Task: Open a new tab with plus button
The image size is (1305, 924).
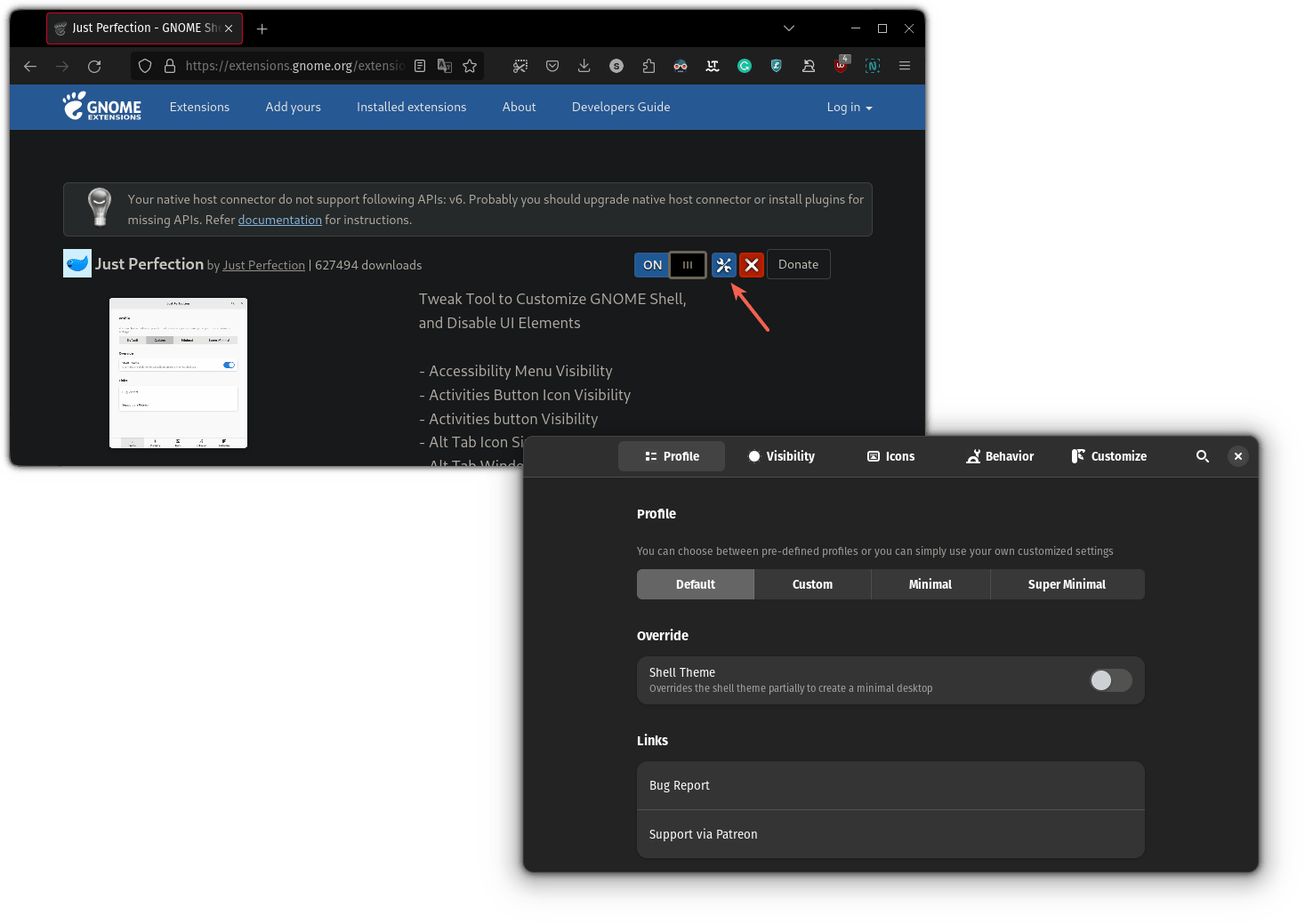Action: [262, 28]
